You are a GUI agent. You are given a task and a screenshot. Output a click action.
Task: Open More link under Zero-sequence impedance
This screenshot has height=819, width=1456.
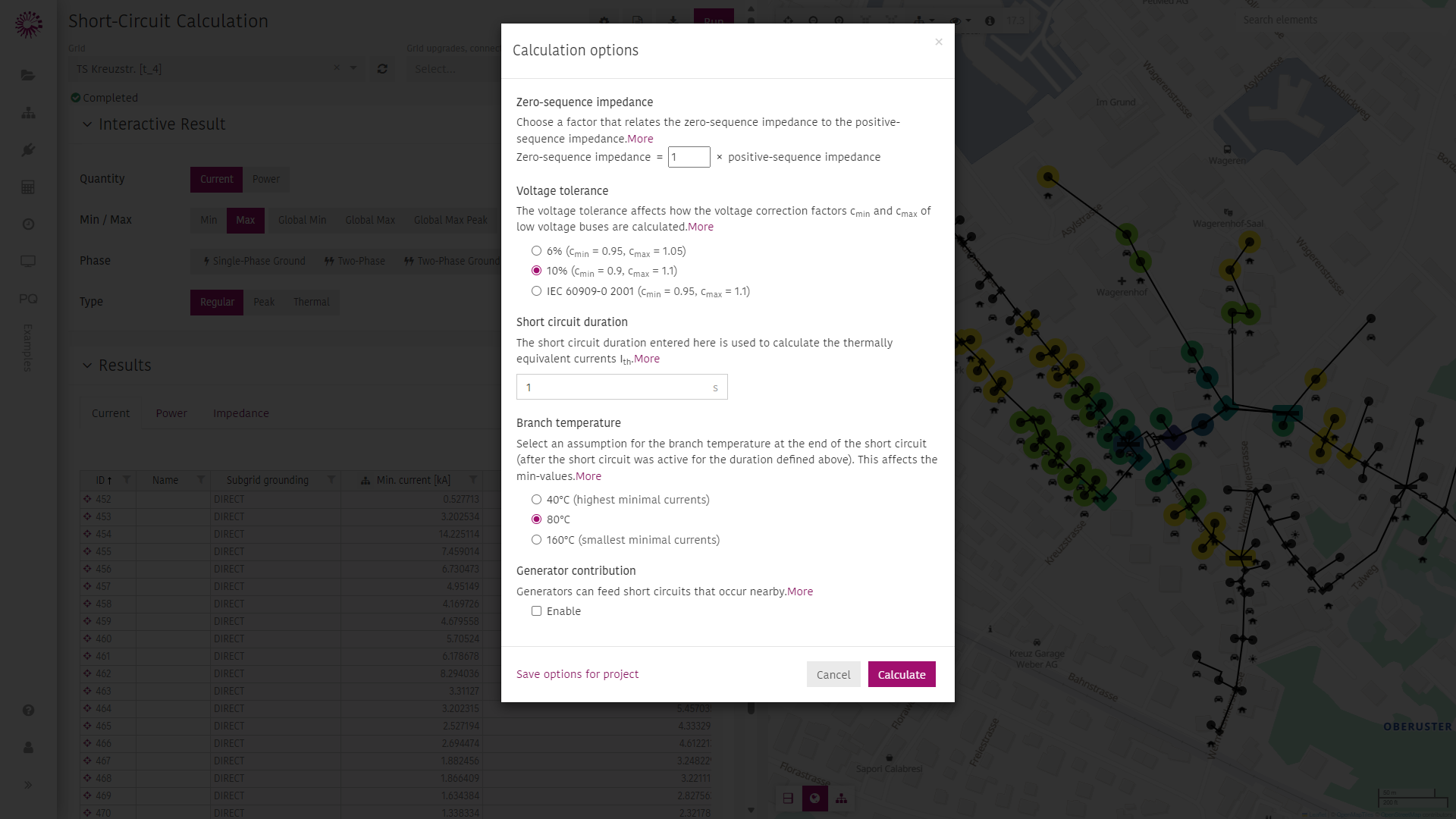click(x=640, y=139)
